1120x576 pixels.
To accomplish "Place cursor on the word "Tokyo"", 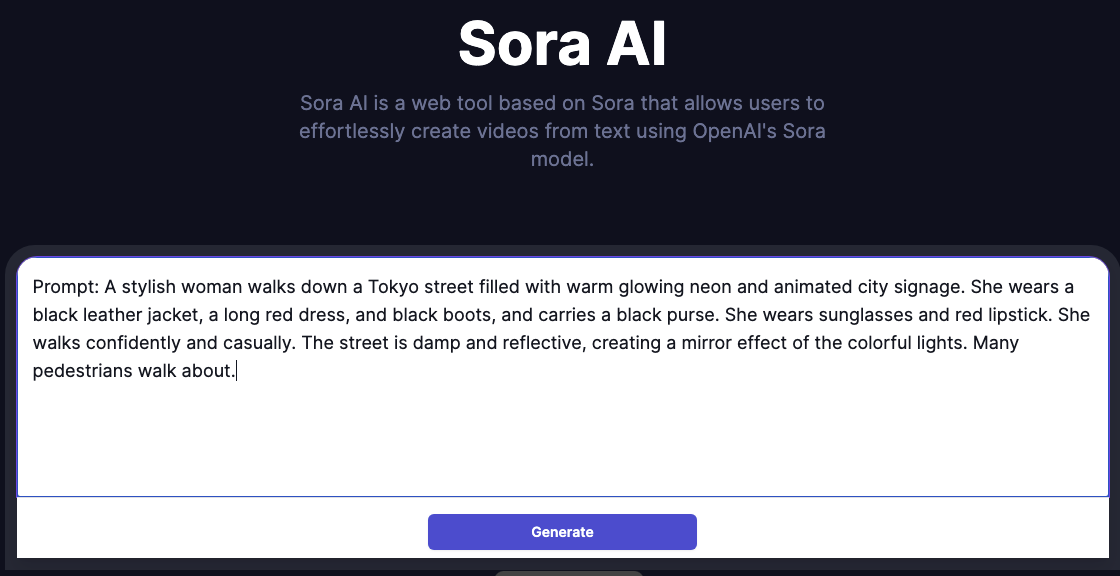I will (393, 287).
